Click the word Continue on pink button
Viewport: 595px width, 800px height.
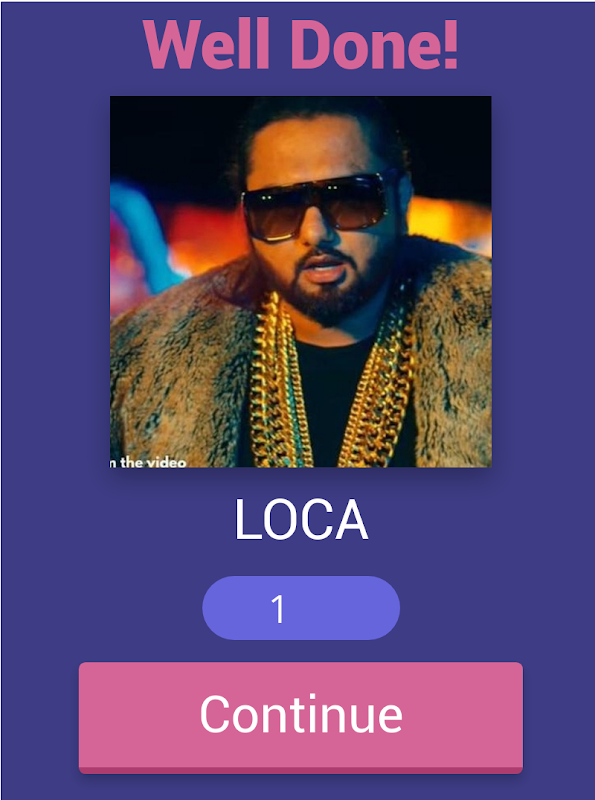pos(301,714)
